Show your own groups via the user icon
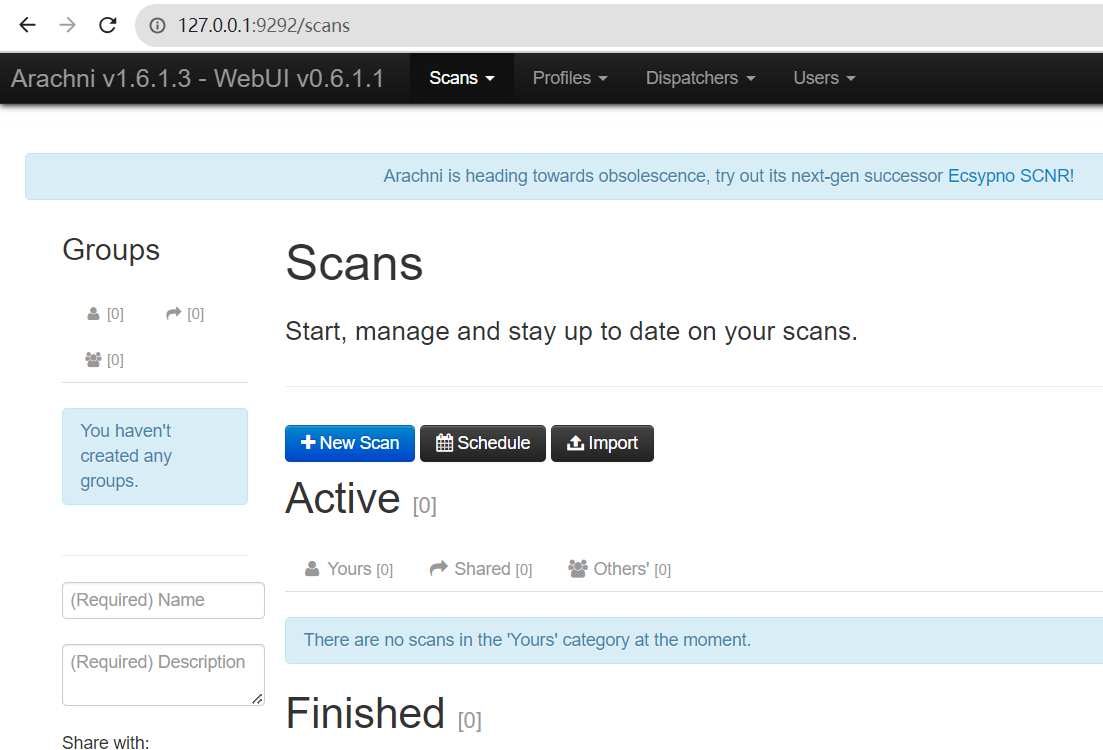 (x=105, y=314)
